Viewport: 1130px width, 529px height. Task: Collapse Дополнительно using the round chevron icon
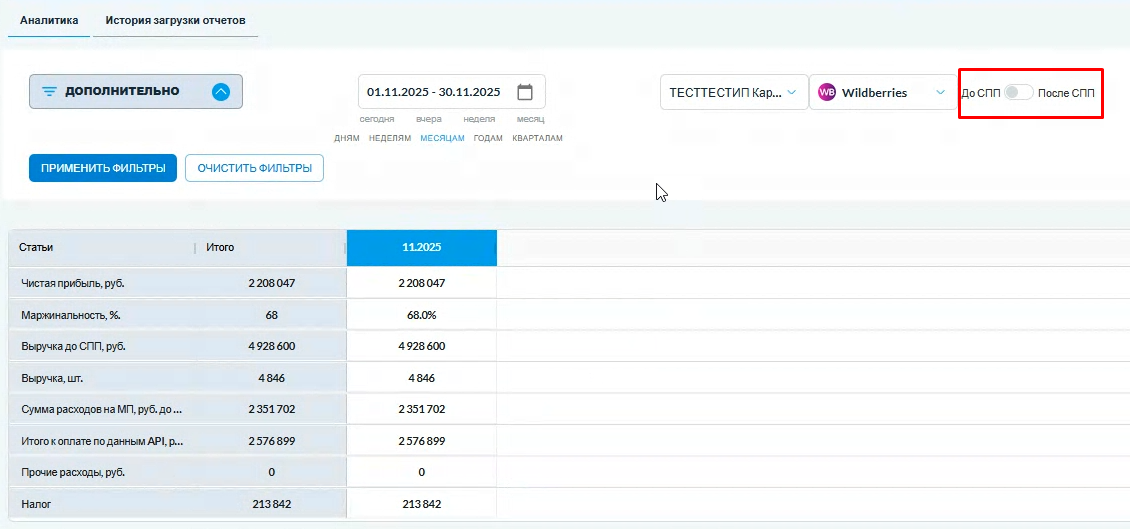click(221, 91)
